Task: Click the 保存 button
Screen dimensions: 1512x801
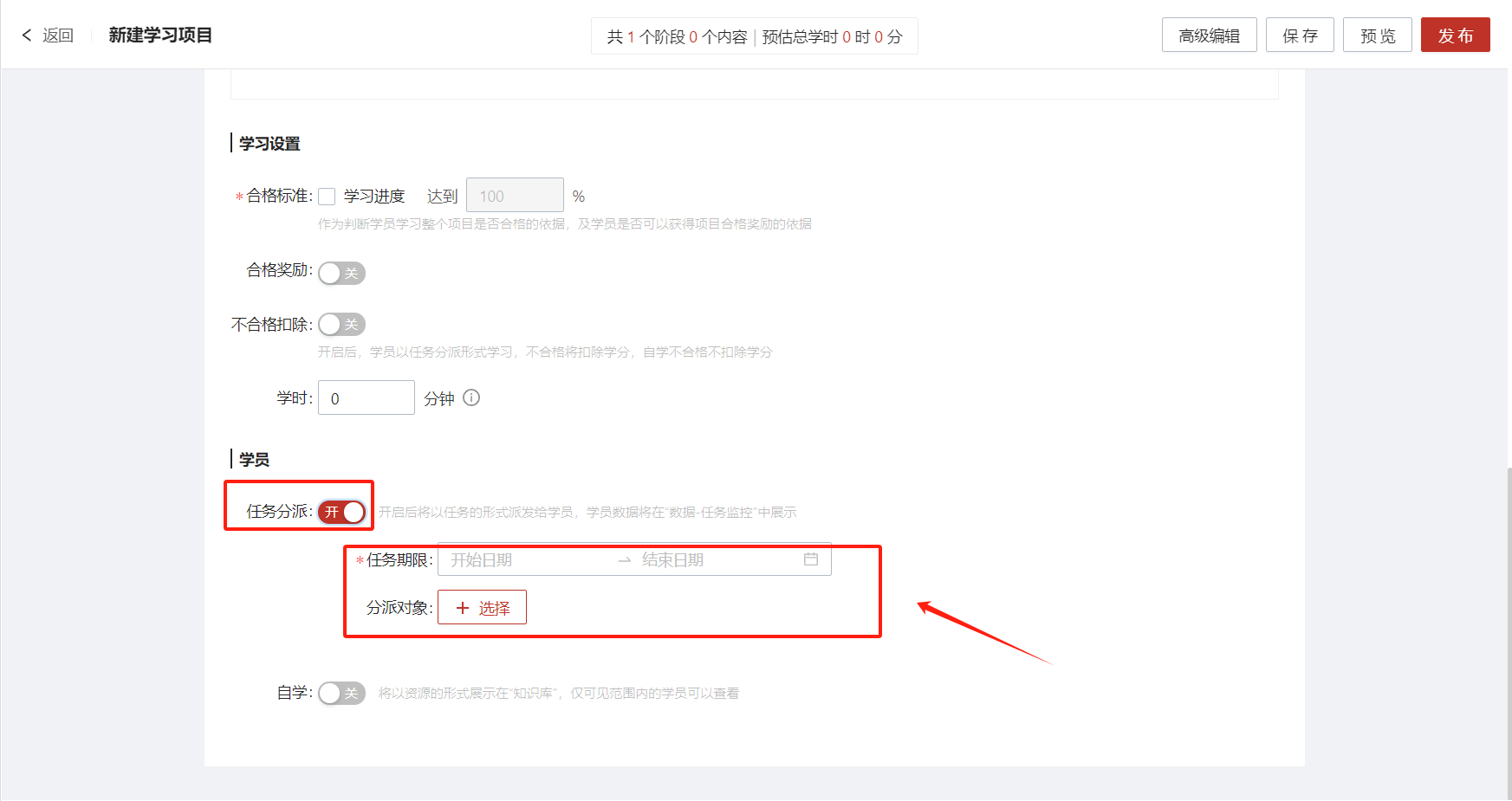Action: coord(1300,36)
